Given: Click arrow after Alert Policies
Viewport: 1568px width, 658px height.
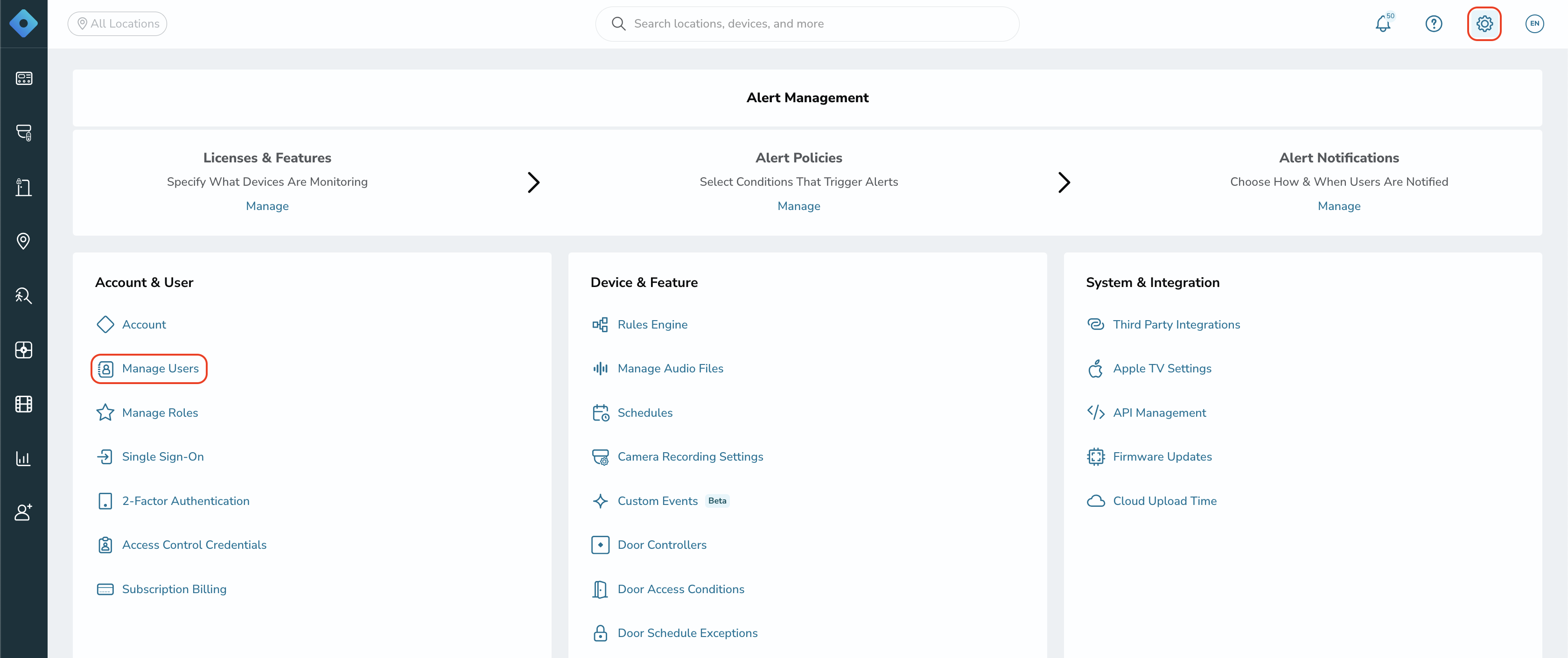Looking at the screenshot, I should click(1064, 182).
